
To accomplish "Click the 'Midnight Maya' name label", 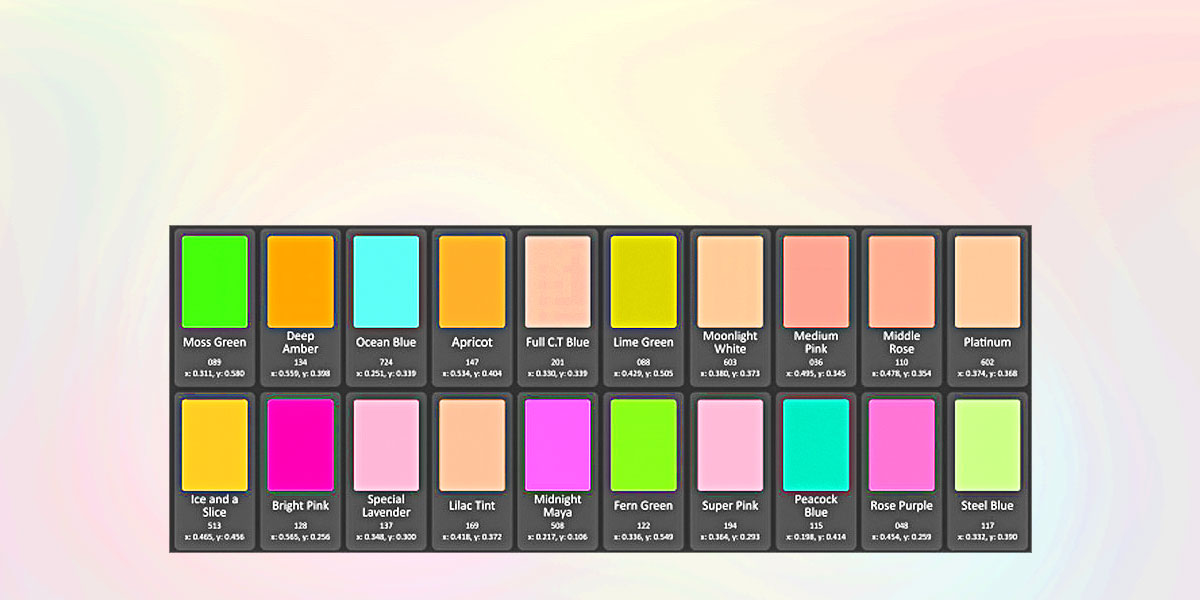I will pos(558,505).
